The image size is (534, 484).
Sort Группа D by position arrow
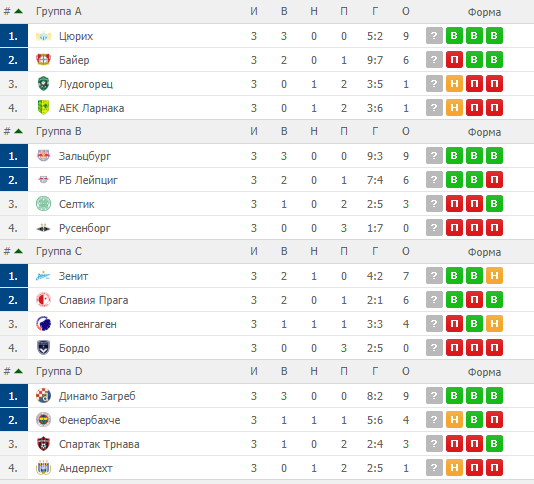coord(19,371)
